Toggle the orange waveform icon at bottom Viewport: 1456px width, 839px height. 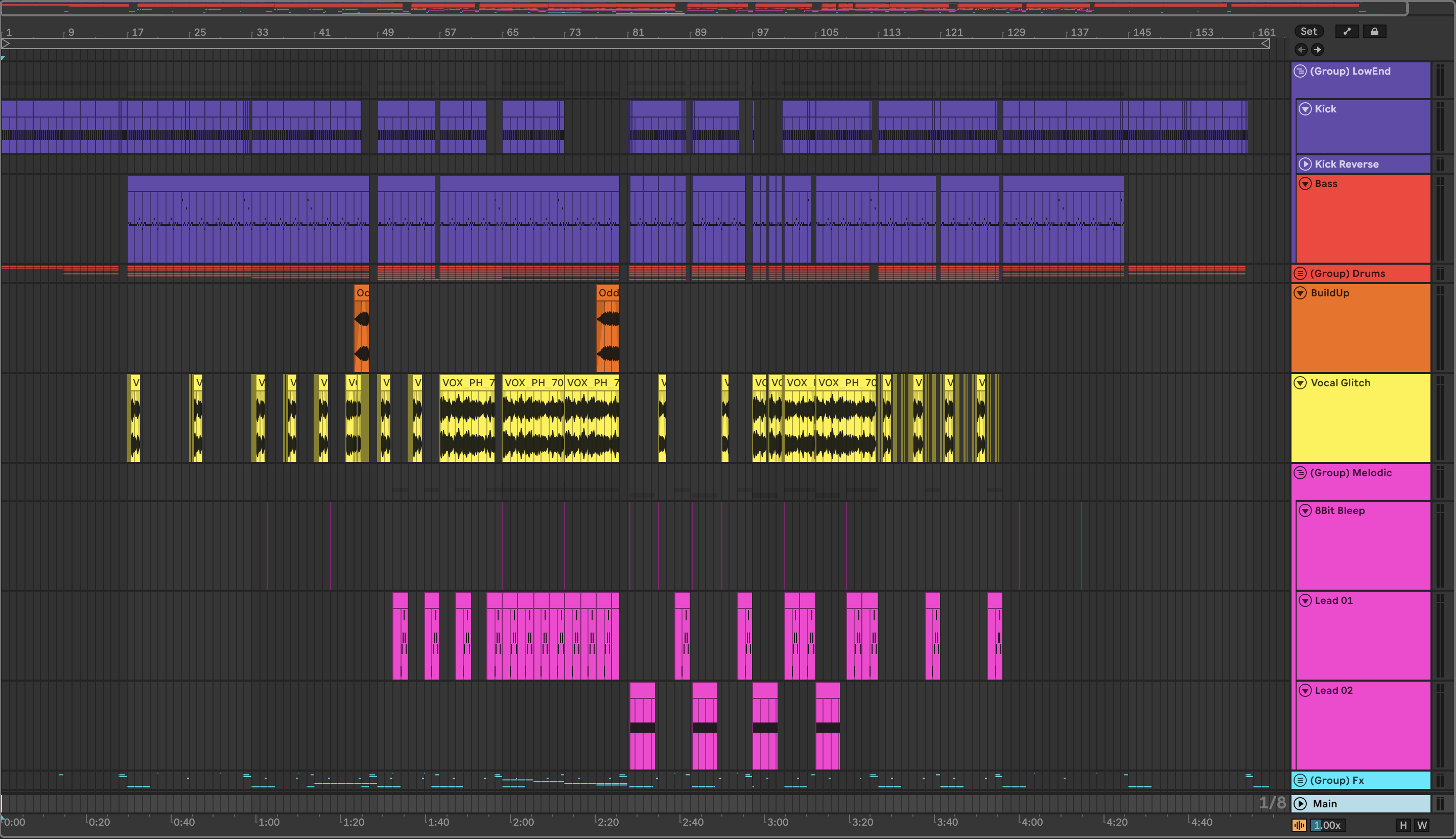(x=1299, y=825)
